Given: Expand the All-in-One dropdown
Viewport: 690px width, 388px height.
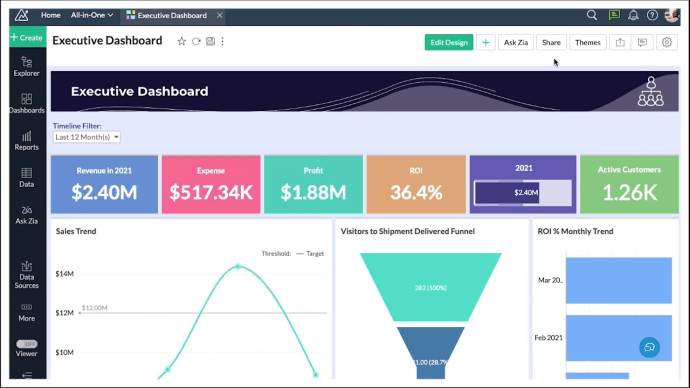Looking at the screenshot, I should 92,15.
